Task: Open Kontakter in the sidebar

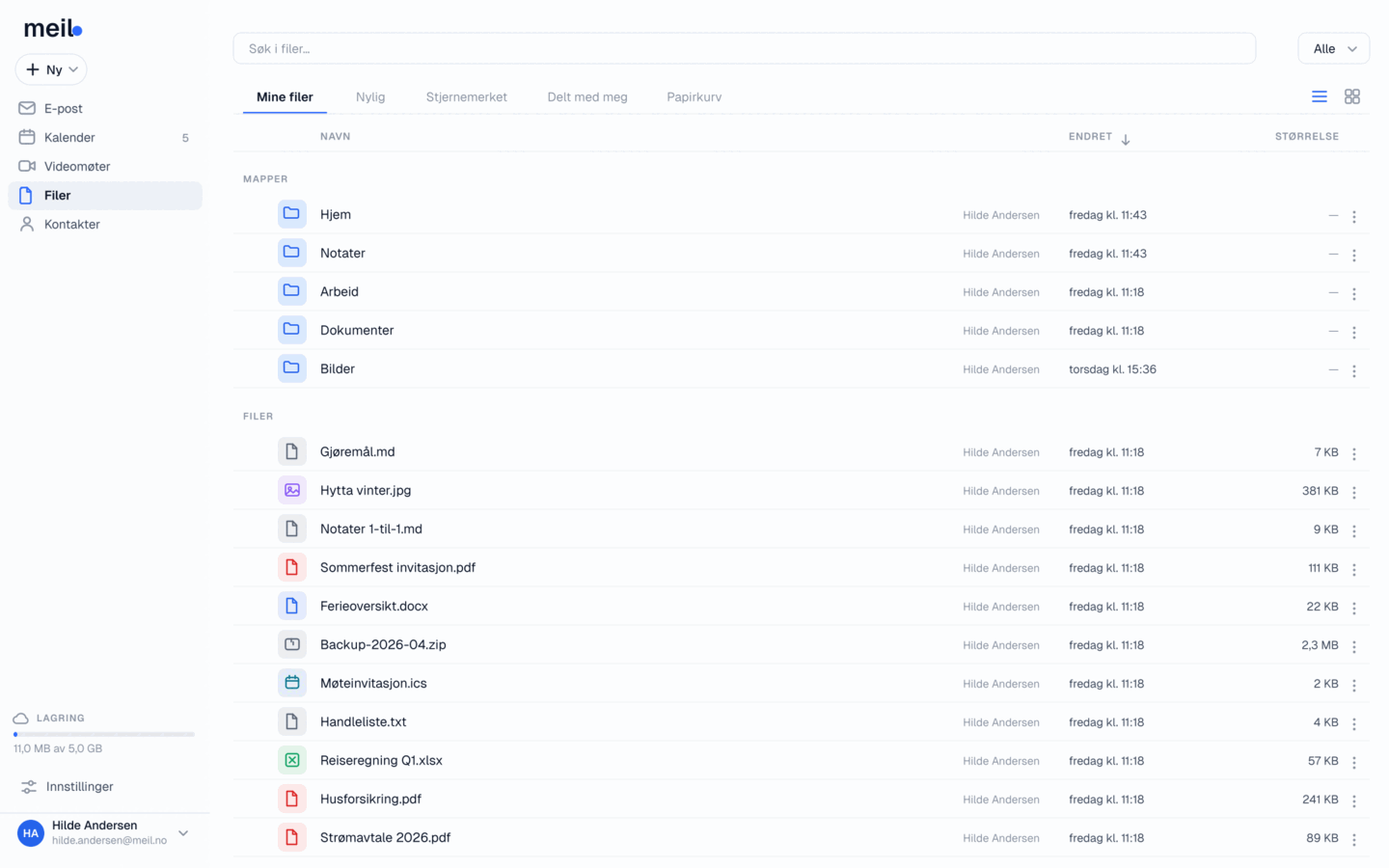Action: click(105, 224)
